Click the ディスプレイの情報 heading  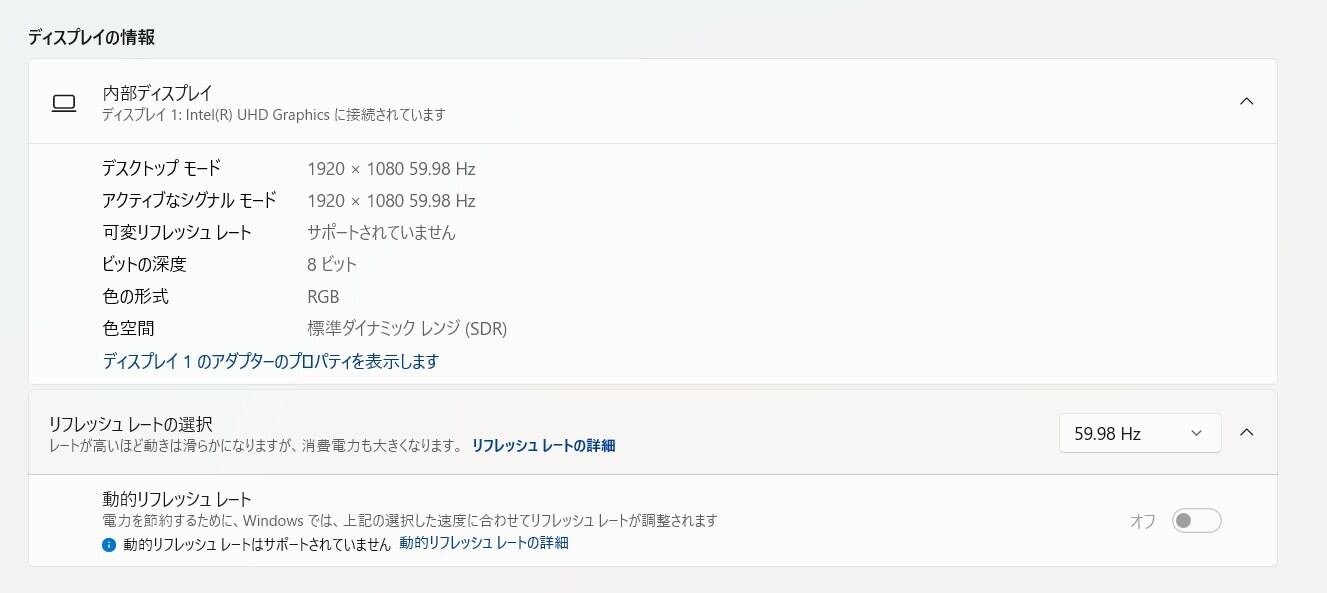point(91,37)
